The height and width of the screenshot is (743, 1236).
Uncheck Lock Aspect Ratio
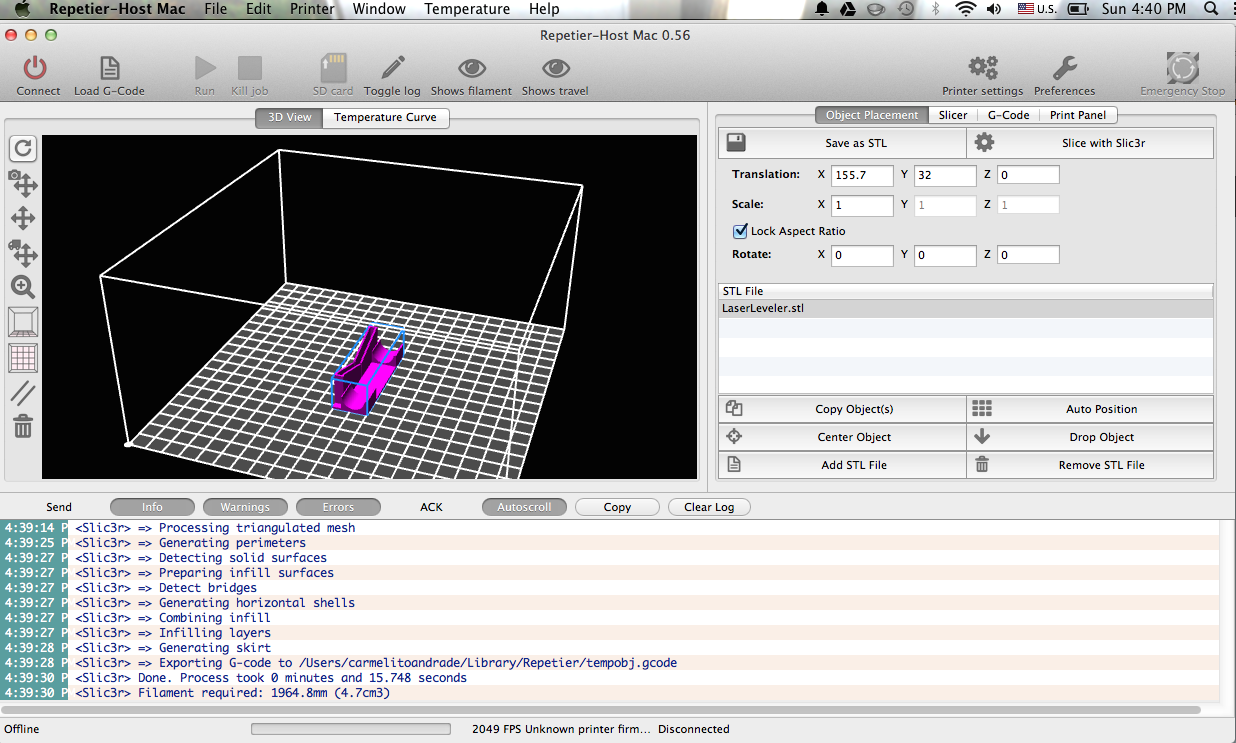tap(741, 231)
